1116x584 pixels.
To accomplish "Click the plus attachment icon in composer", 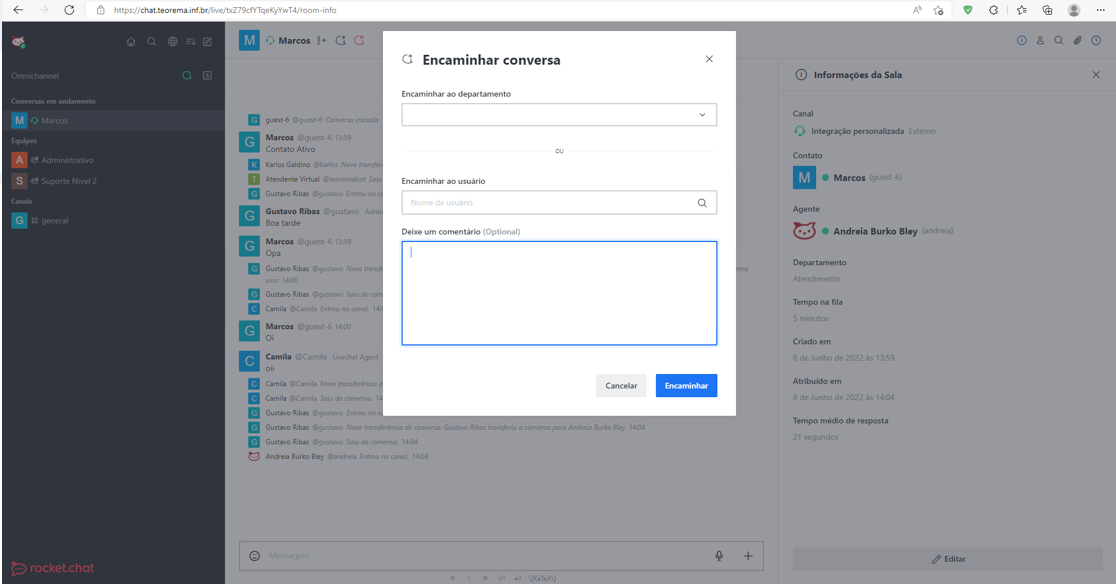I will pyautogui.click(x=748, y=556).
